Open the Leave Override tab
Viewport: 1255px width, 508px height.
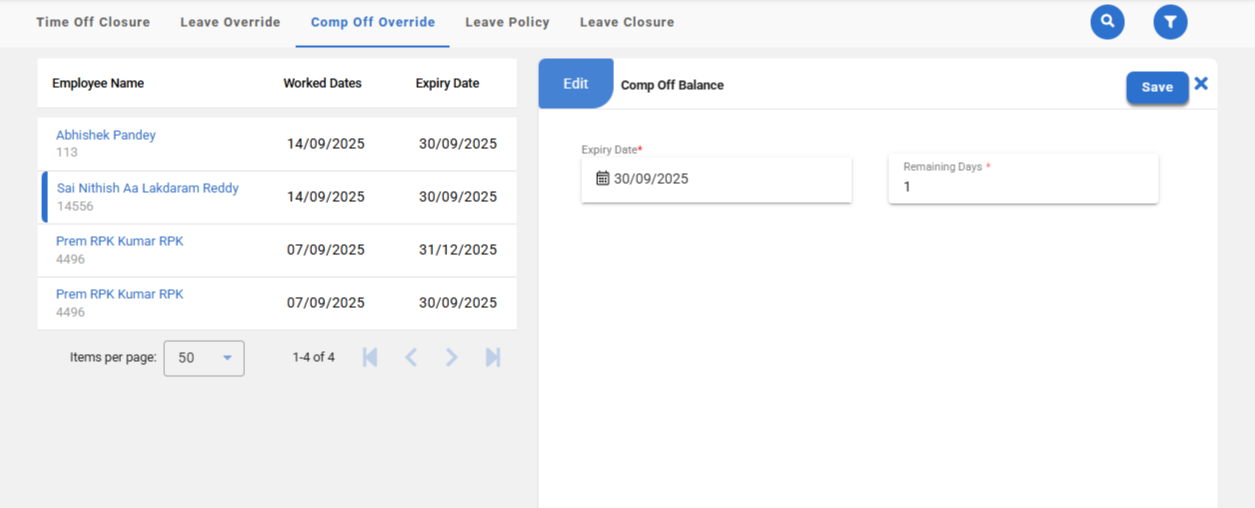coord(230,22)
